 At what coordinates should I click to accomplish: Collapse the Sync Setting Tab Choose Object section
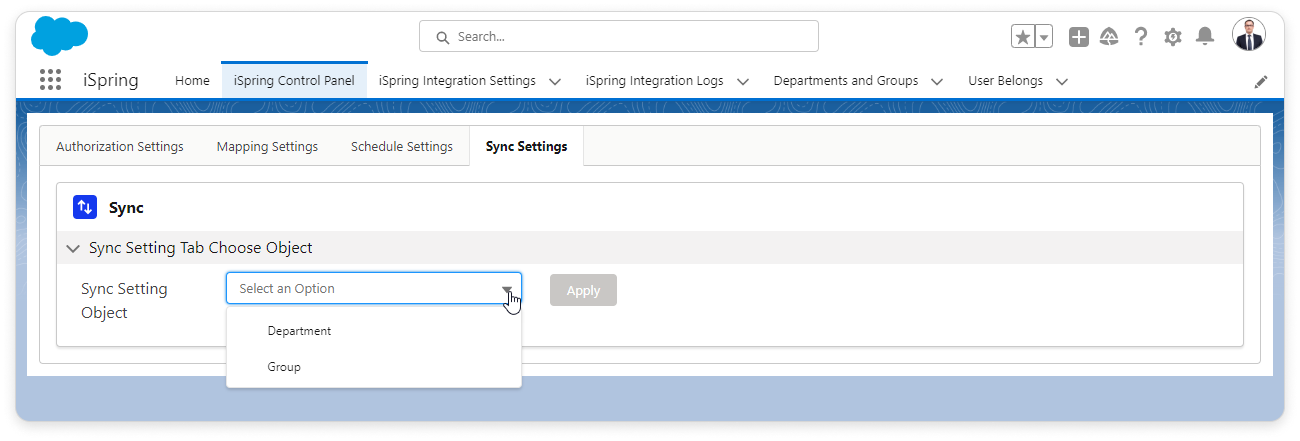(73, 248)
